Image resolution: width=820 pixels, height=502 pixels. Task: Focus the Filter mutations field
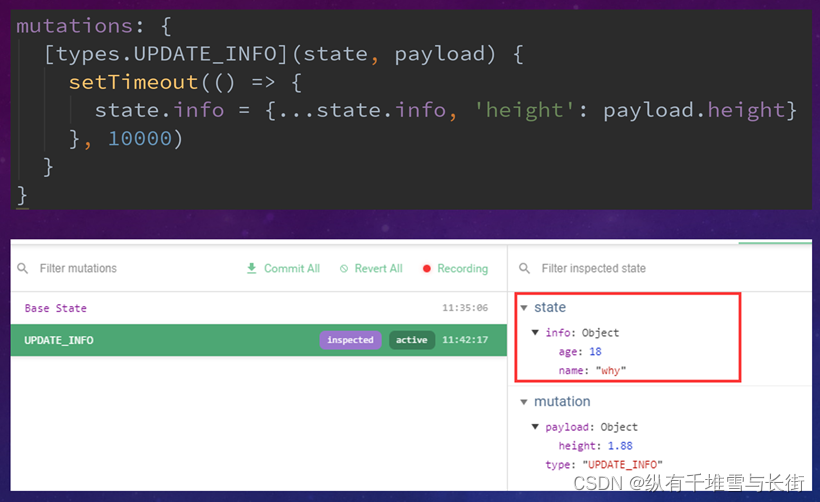78,268
